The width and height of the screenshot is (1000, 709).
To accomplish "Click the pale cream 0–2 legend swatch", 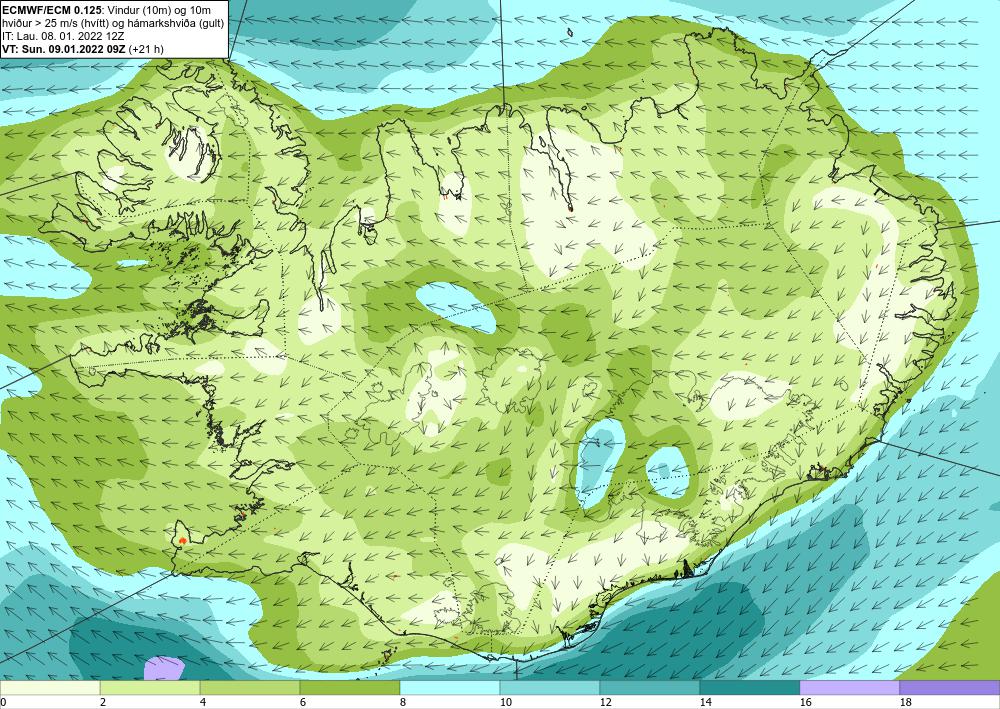I will pos(50,687).
